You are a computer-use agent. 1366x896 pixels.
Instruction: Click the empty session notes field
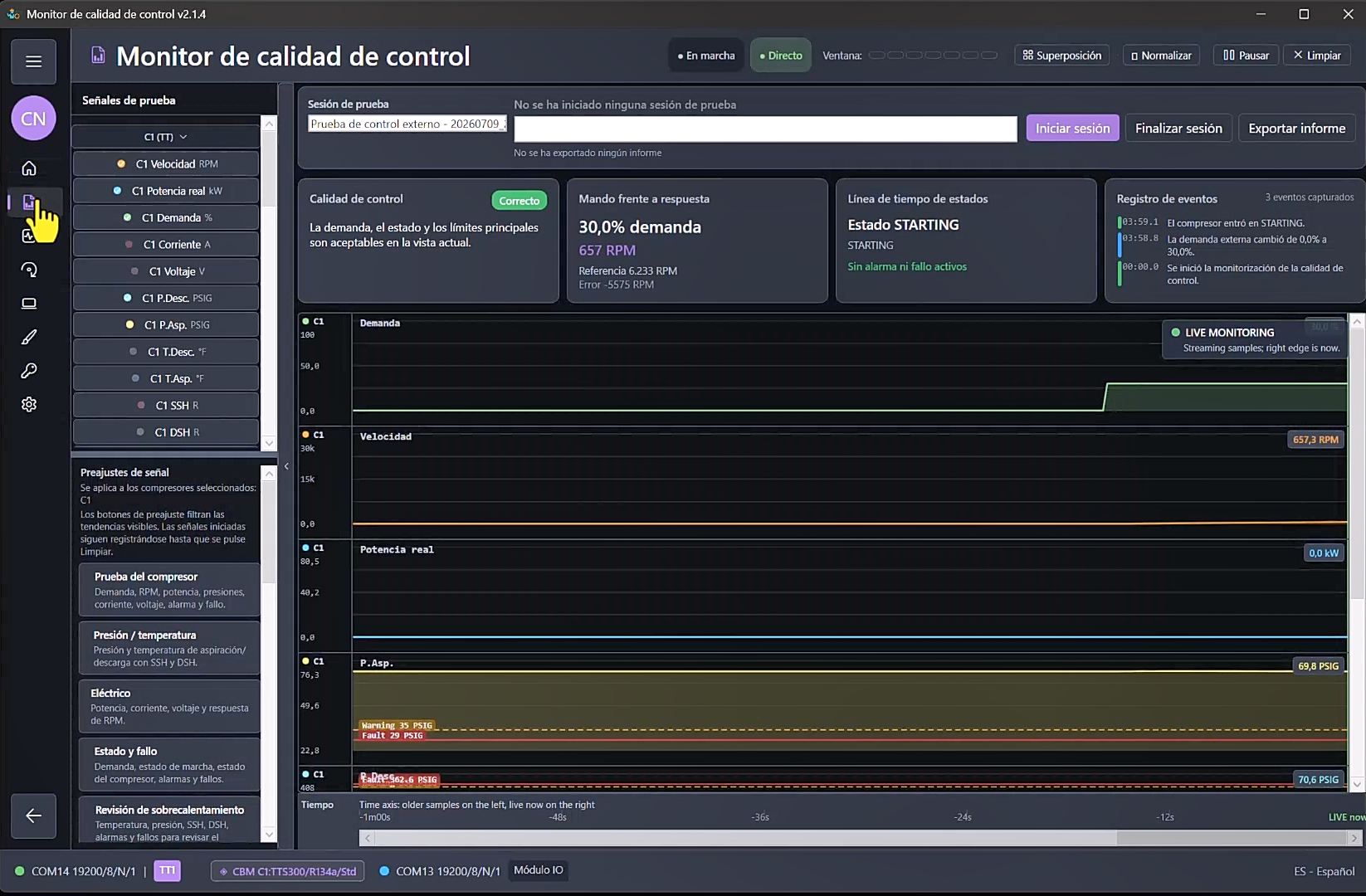765,129
